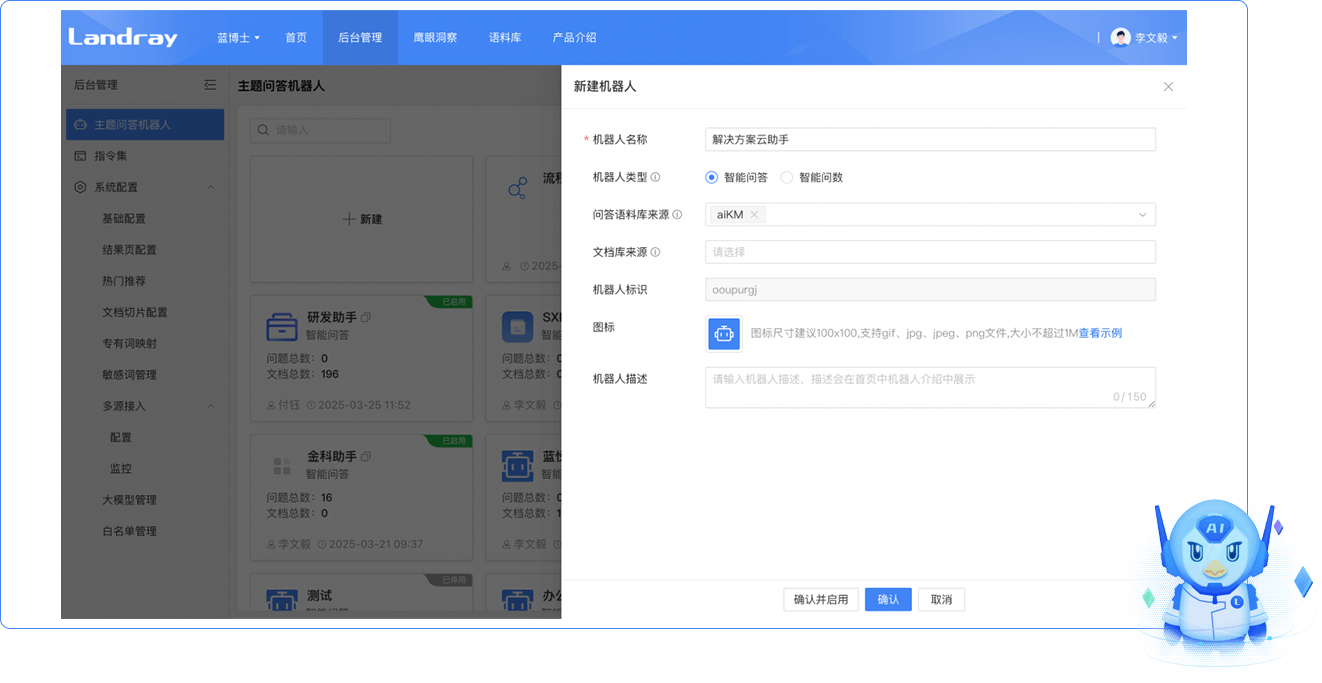Select the 智能问数 radio button

pyautogui.click(x=787, y=177)
